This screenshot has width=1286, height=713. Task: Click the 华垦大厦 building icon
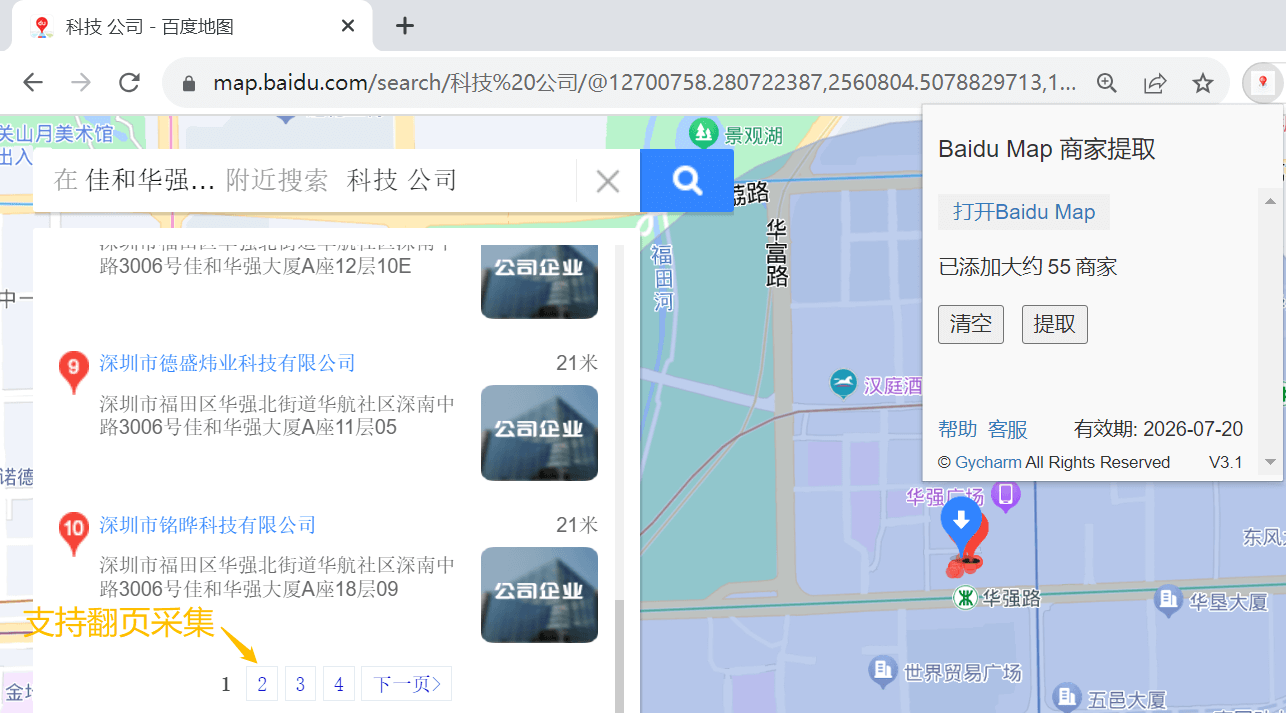click(x=1167, y=600)
